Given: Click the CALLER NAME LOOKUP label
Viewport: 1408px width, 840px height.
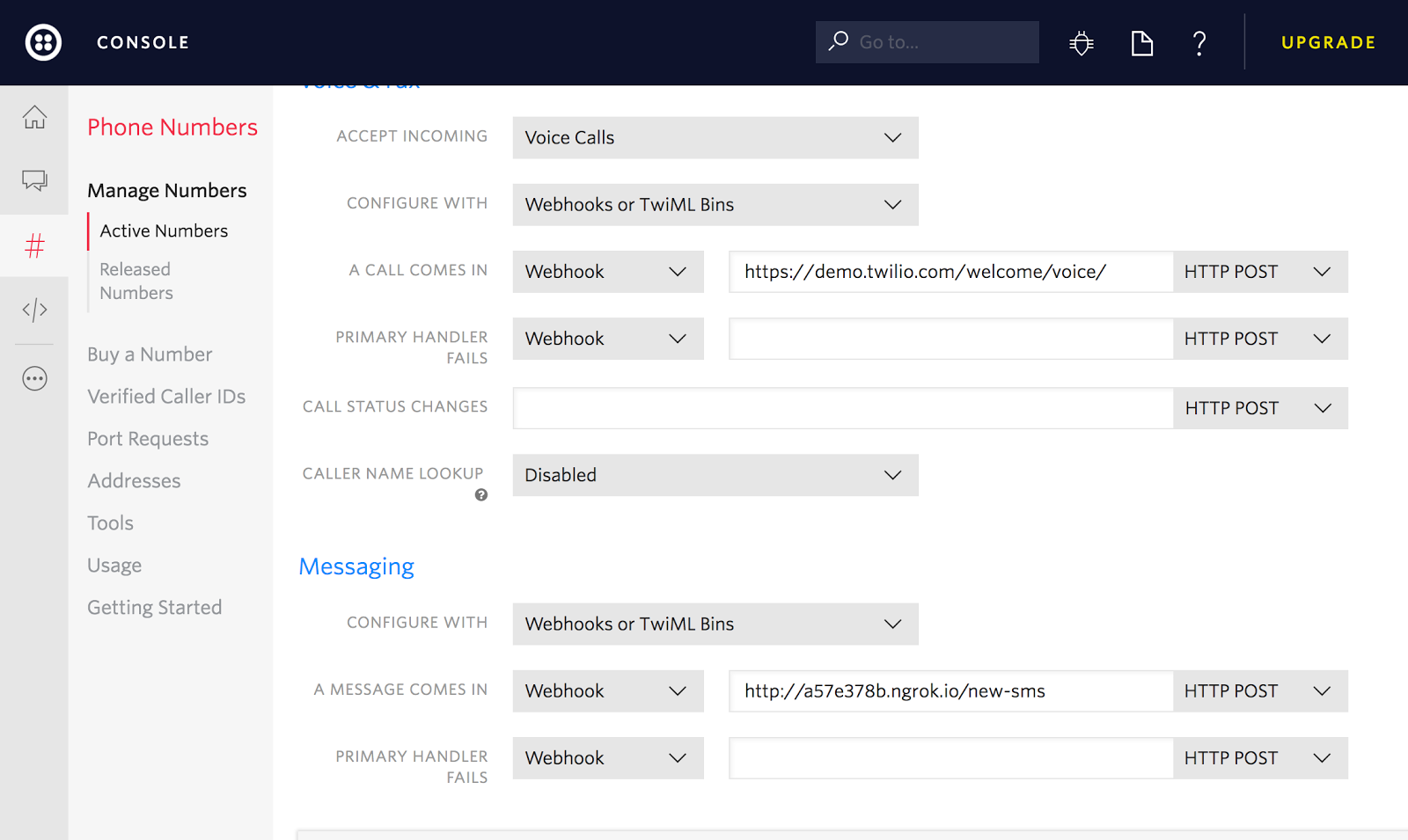Looking at the screenshot, I should click(x=393, y=473).
